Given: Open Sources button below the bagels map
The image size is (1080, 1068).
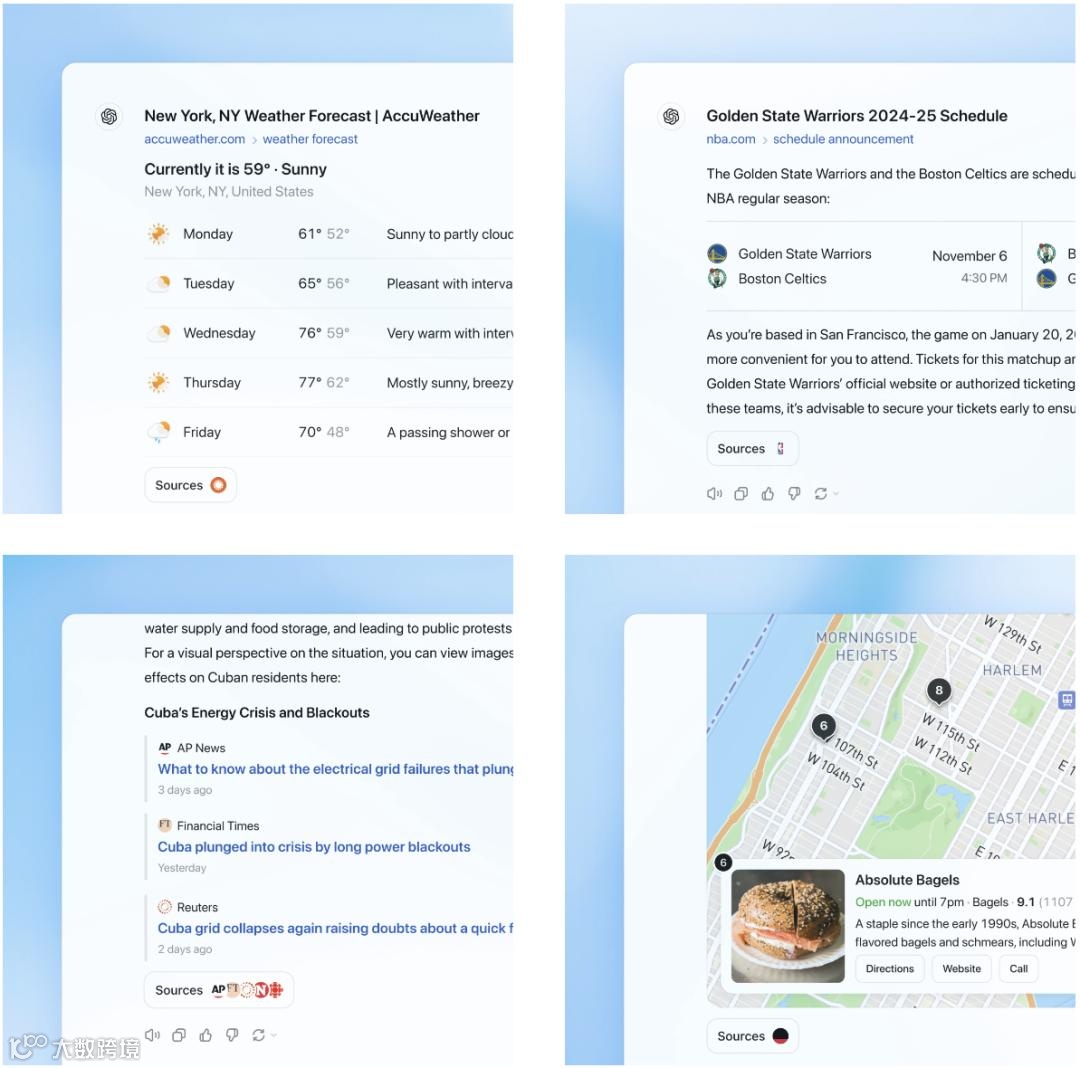Looking at the screenshot, I should (752, 1036).
